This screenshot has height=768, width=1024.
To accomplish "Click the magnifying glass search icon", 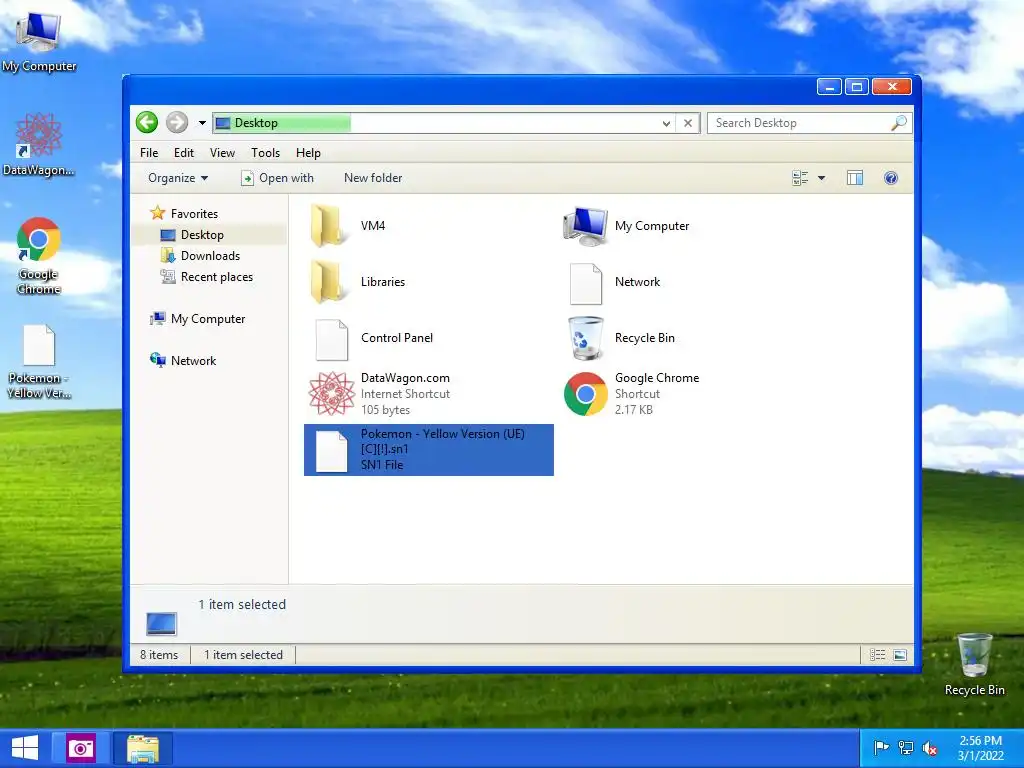I will 899,123.
